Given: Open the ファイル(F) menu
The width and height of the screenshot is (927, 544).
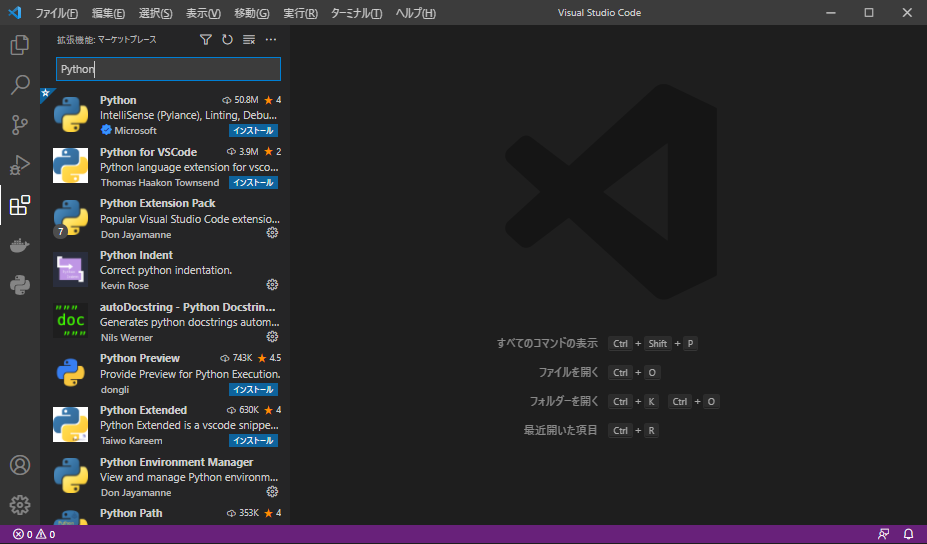Looking at the screenshot, I should click(x=57, y=13).
